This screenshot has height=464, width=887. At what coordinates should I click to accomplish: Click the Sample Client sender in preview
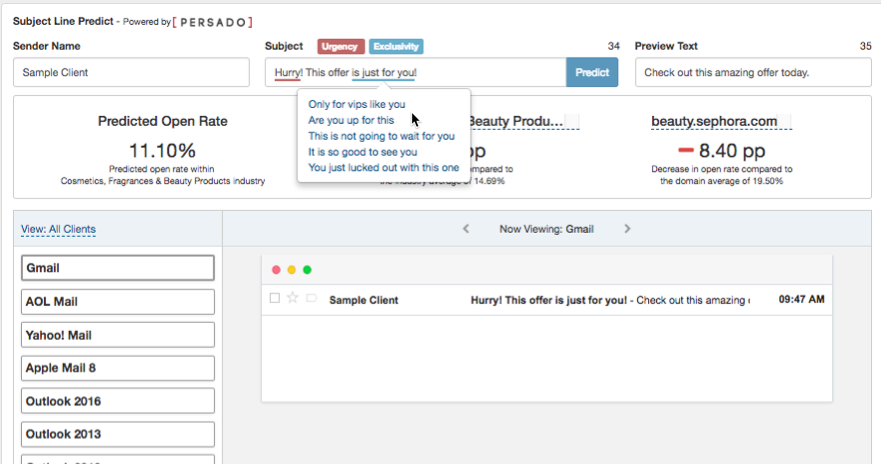tap(364, 300)
